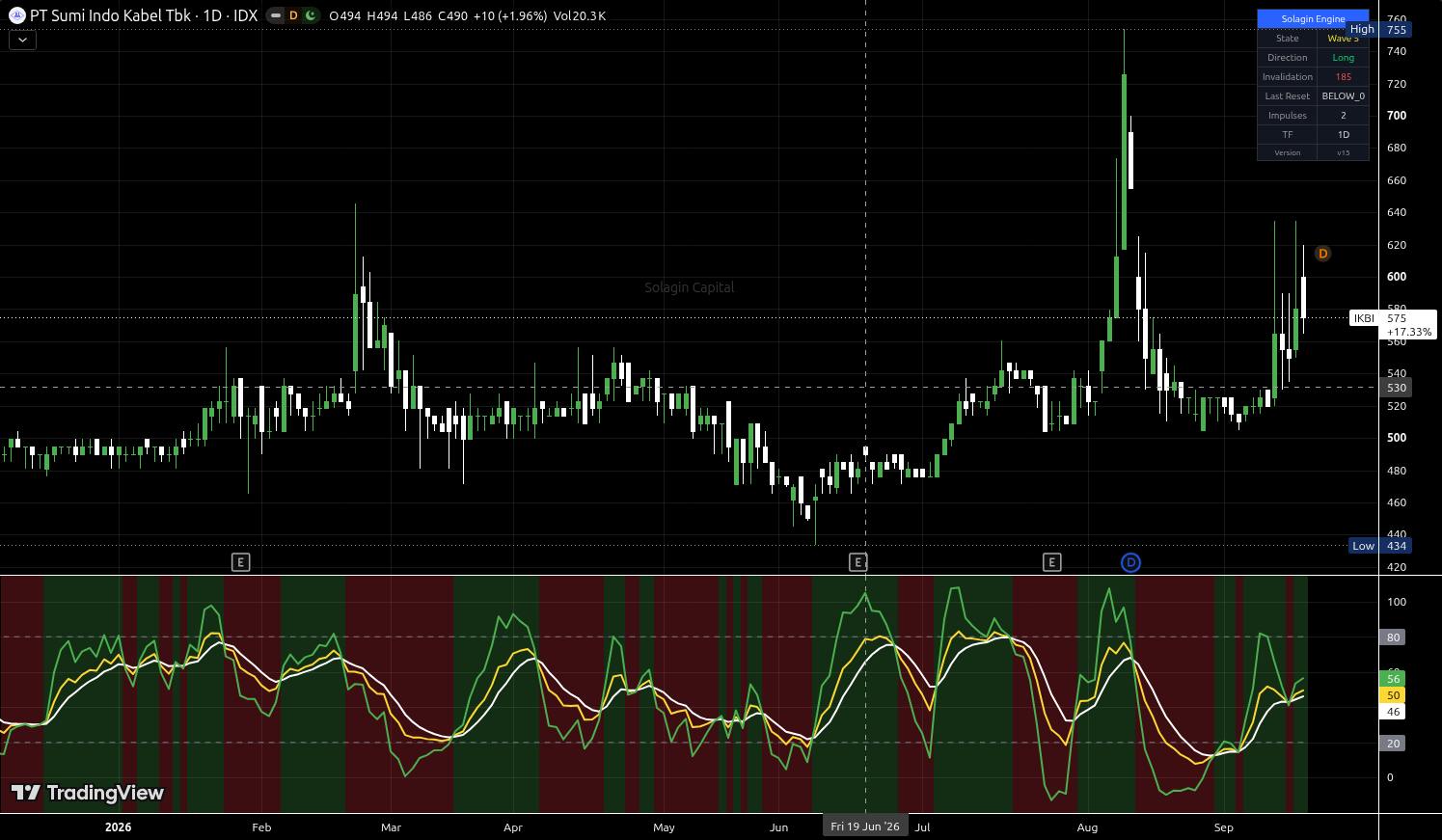Click the 80 overbought level label
This screenshot has height=840, width=1442.
click(x=1393, y=637)
